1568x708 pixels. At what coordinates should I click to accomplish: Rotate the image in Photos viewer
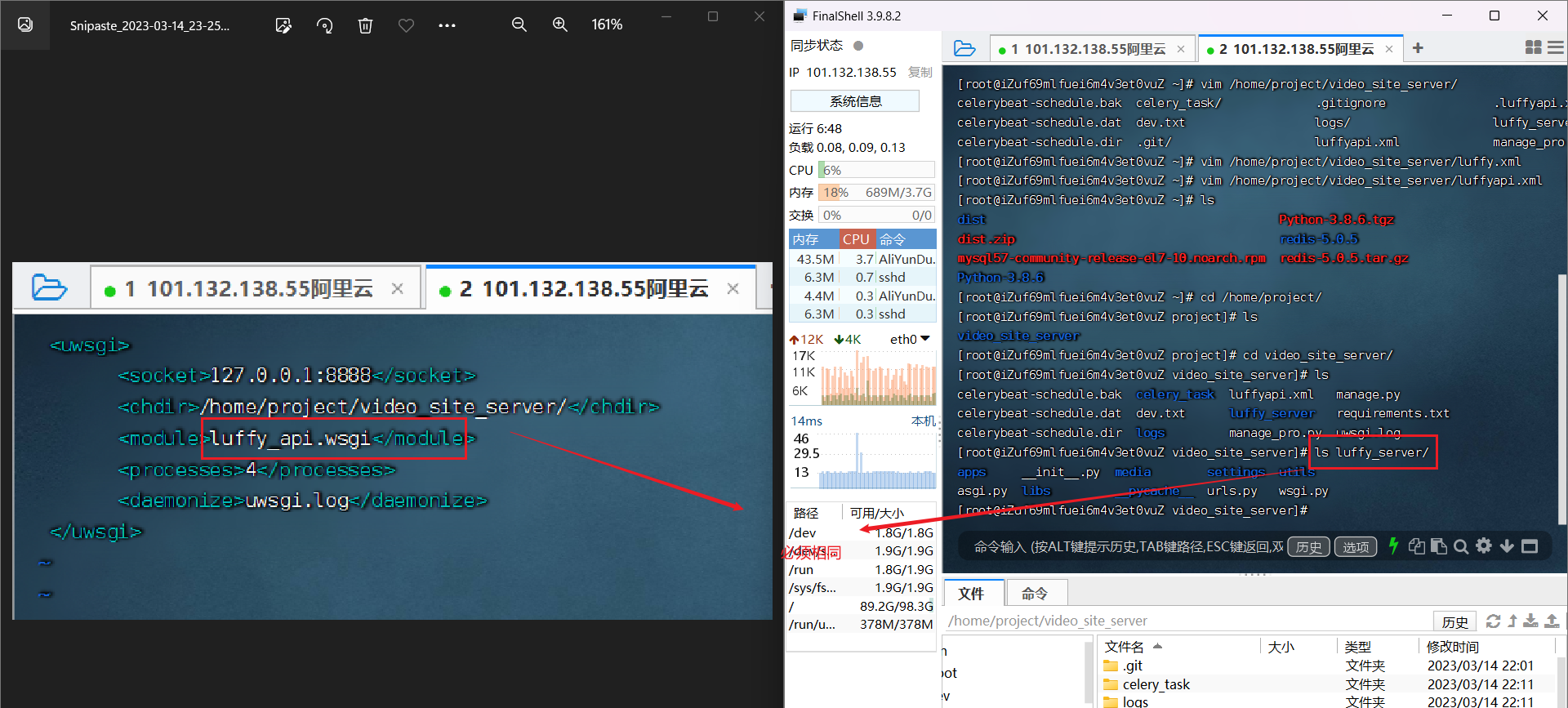click(324, 25)
